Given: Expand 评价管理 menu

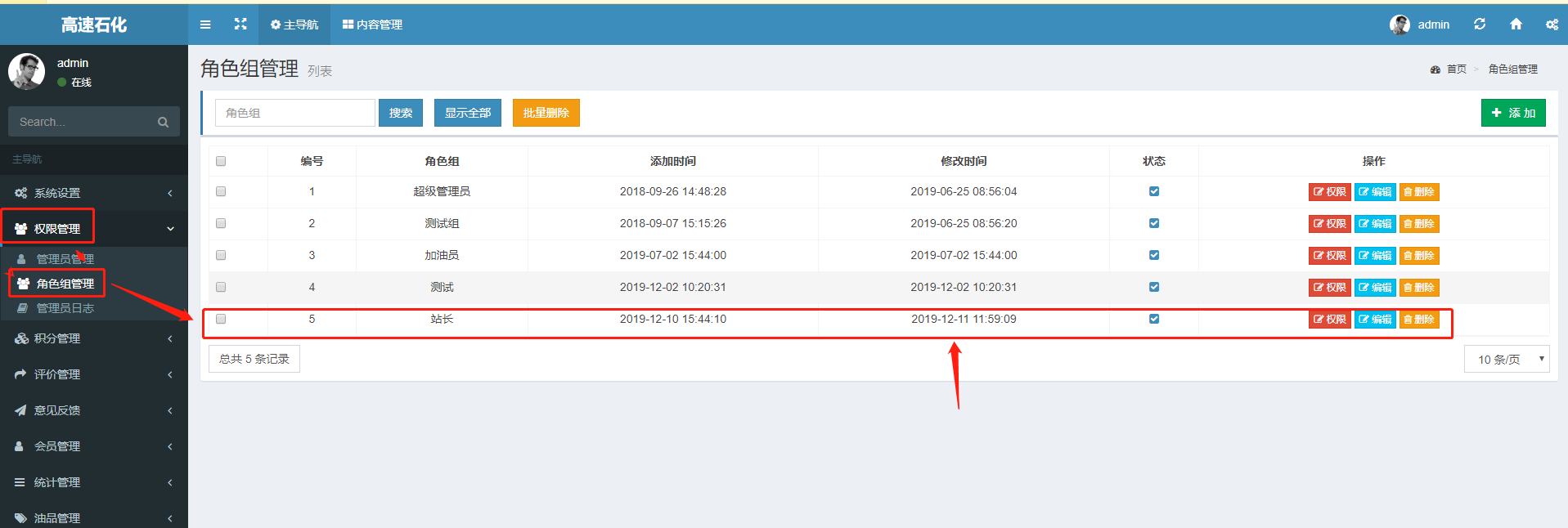Looking at the screenshot, I should (x=94, y=374).
